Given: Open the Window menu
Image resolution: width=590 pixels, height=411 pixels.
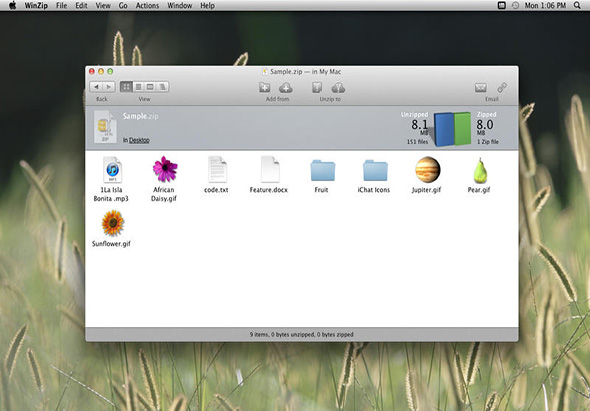Looking at the screenshot, I should click(179, 5).
